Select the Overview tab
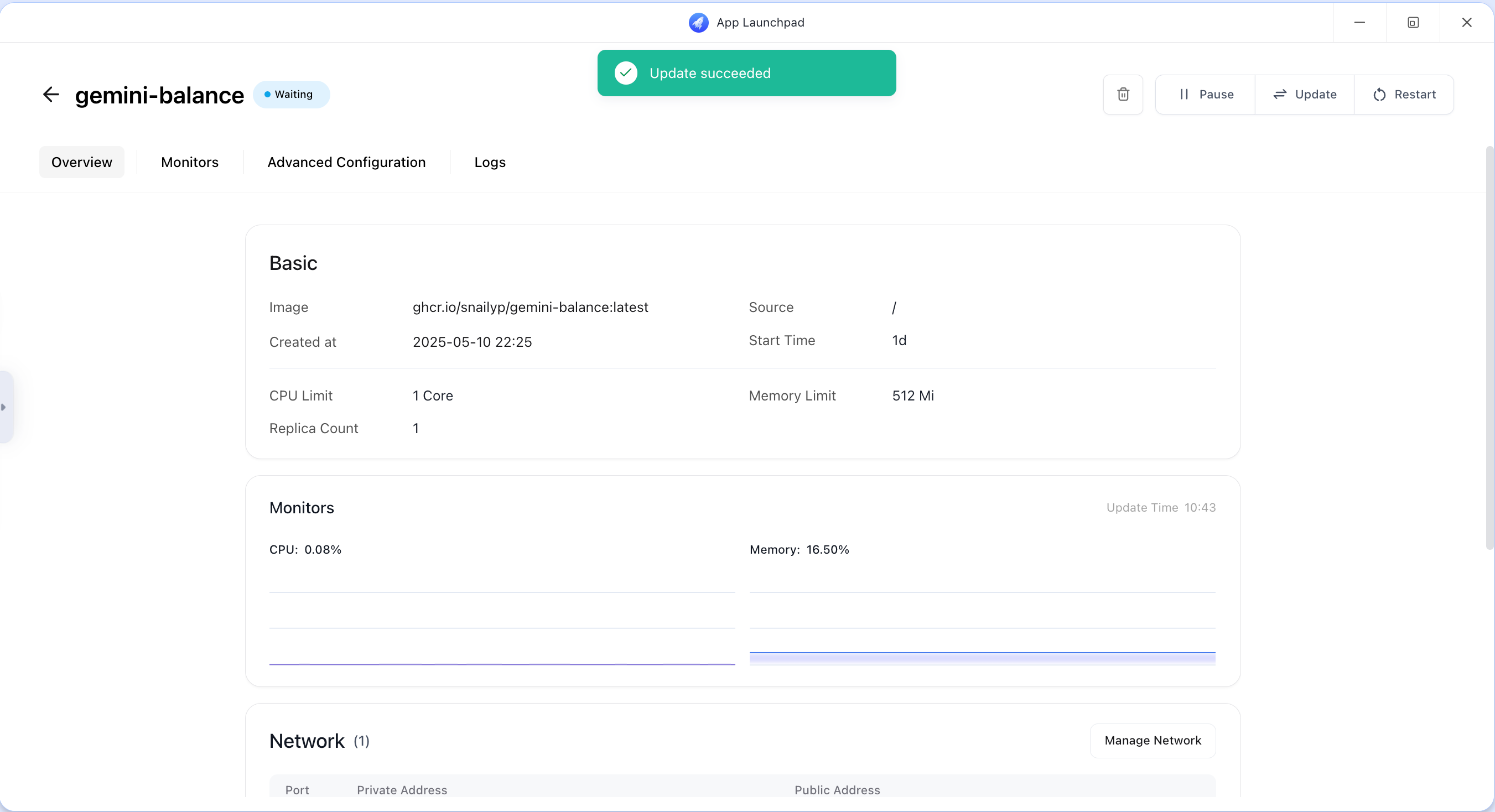The height and width of the screenshot is (812, 1495). pyautogui.click(x=82, y=163)
